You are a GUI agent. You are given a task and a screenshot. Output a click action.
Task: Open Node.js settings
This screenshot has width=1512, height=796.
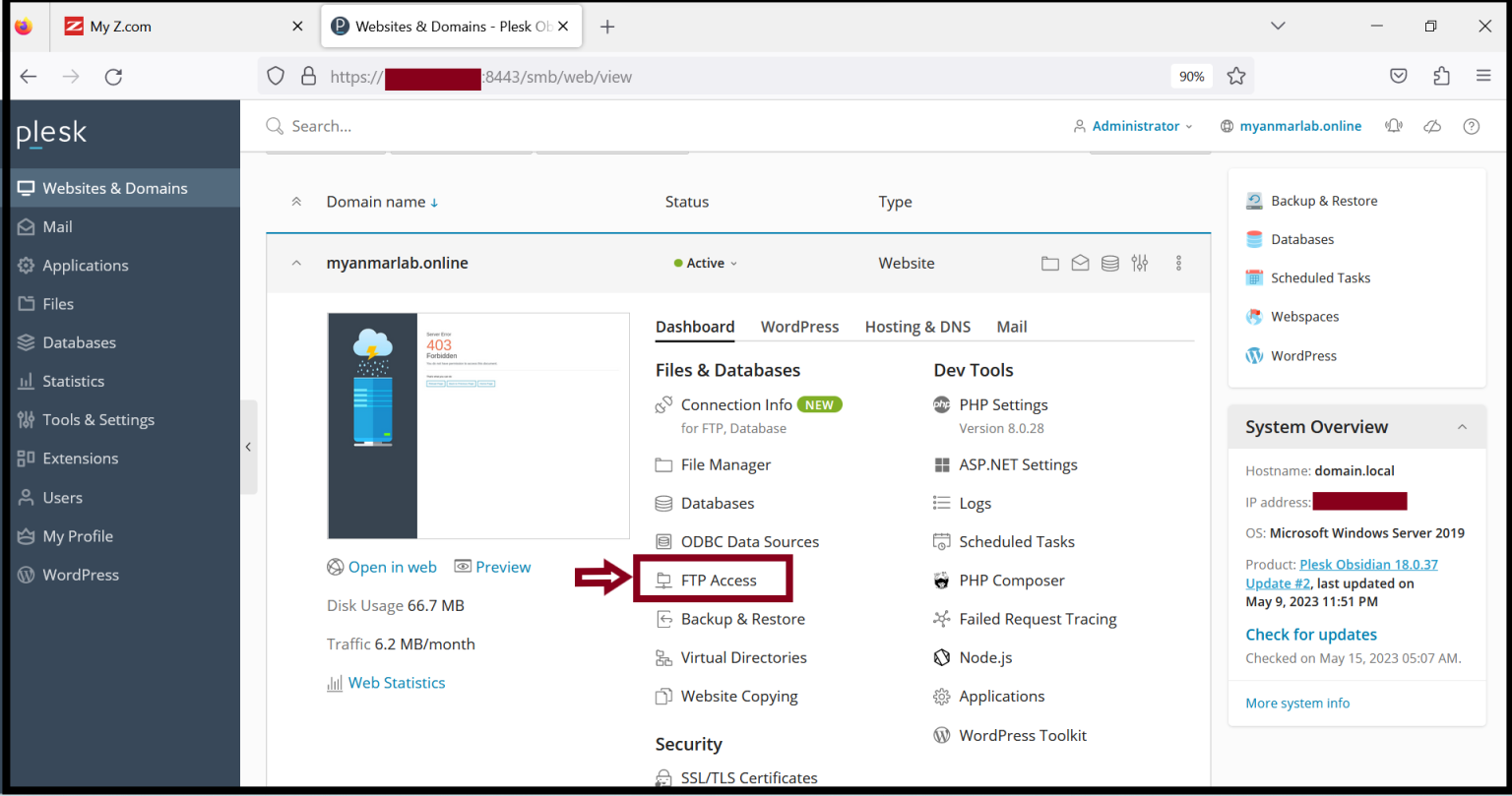pos(985,657)
